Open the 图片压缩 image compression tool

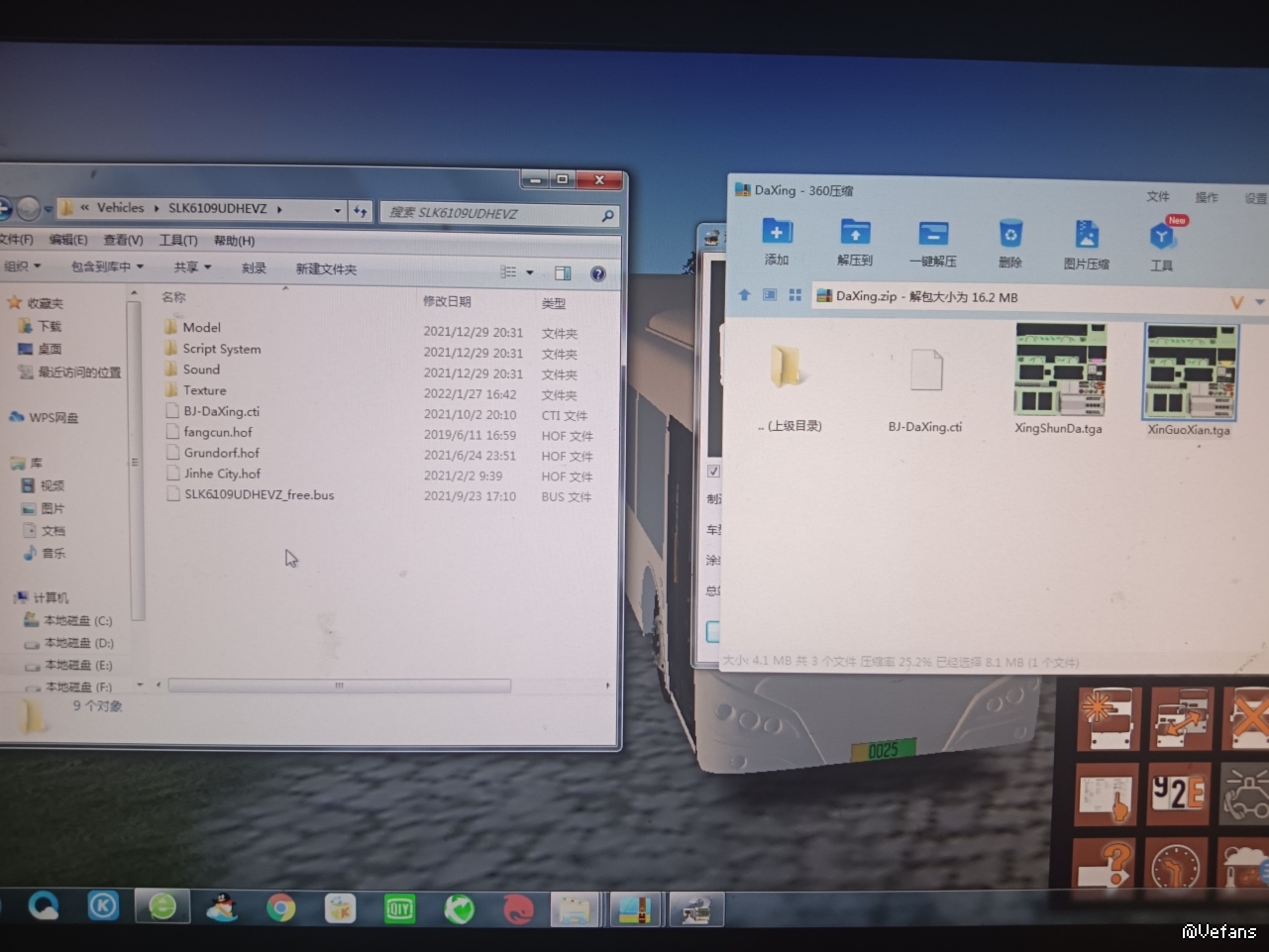pos(1086,237)
